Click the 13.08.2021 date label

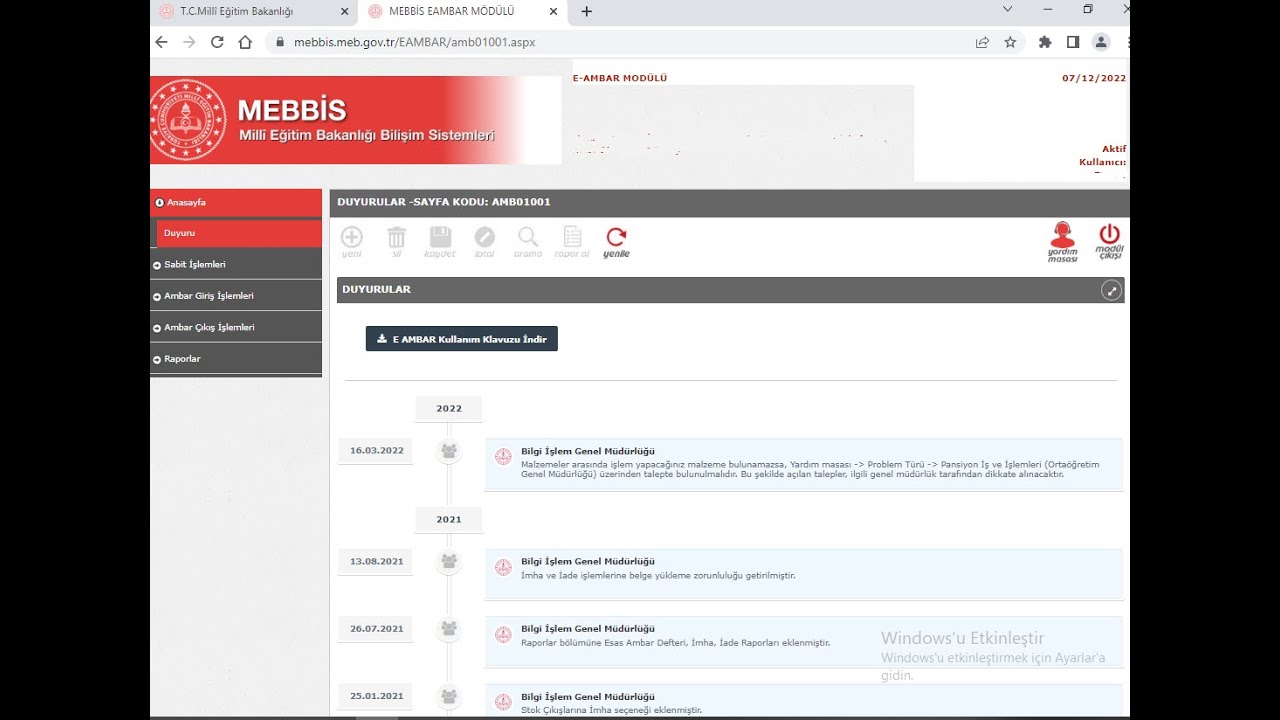[x=376, y=561]
